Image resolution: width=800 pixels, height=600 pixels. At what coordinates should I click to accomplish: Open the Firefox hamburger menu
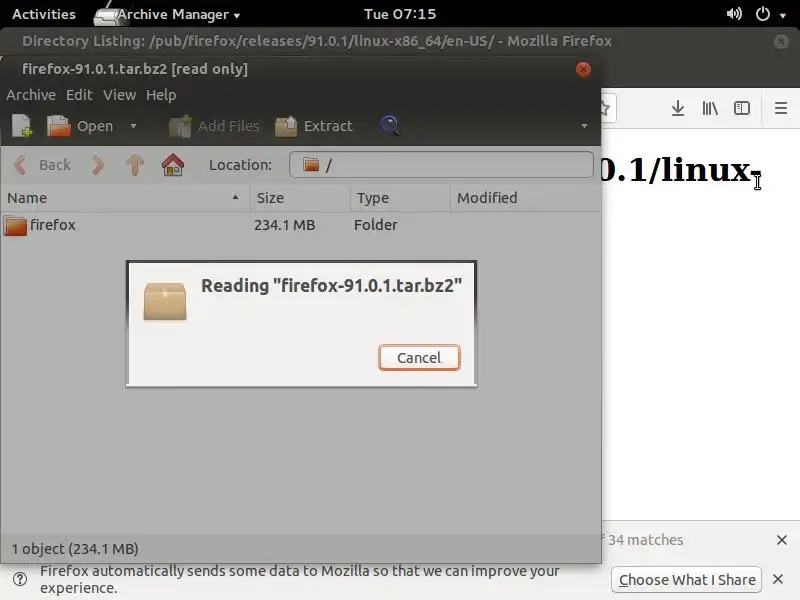pos(781,108)
